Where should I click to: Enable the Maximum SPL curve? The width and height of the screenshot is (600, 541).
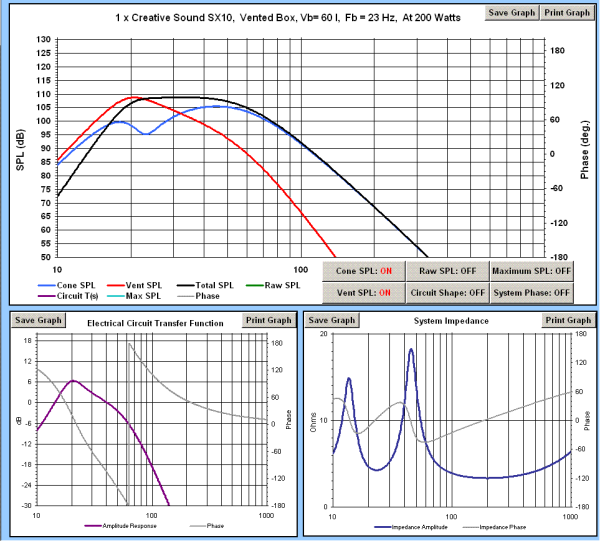(x=534, y=271)
